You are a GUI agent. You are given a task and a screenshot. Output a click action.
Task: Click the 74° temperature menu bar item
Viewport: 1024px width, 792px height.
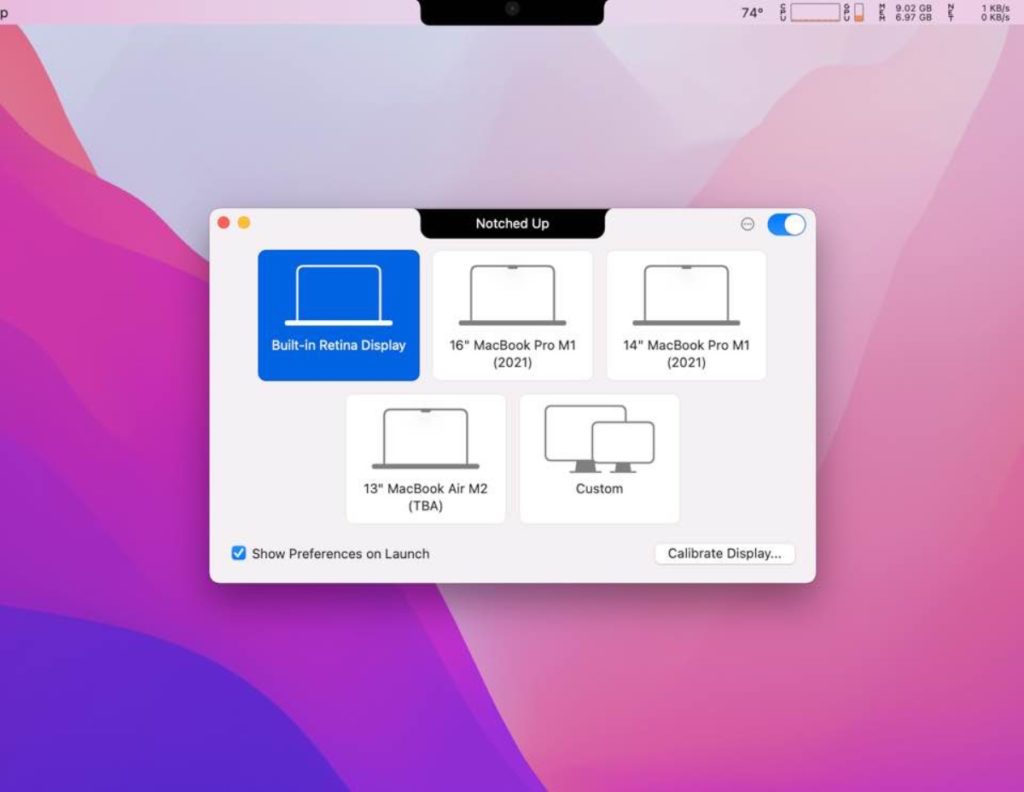coord(751,13)
